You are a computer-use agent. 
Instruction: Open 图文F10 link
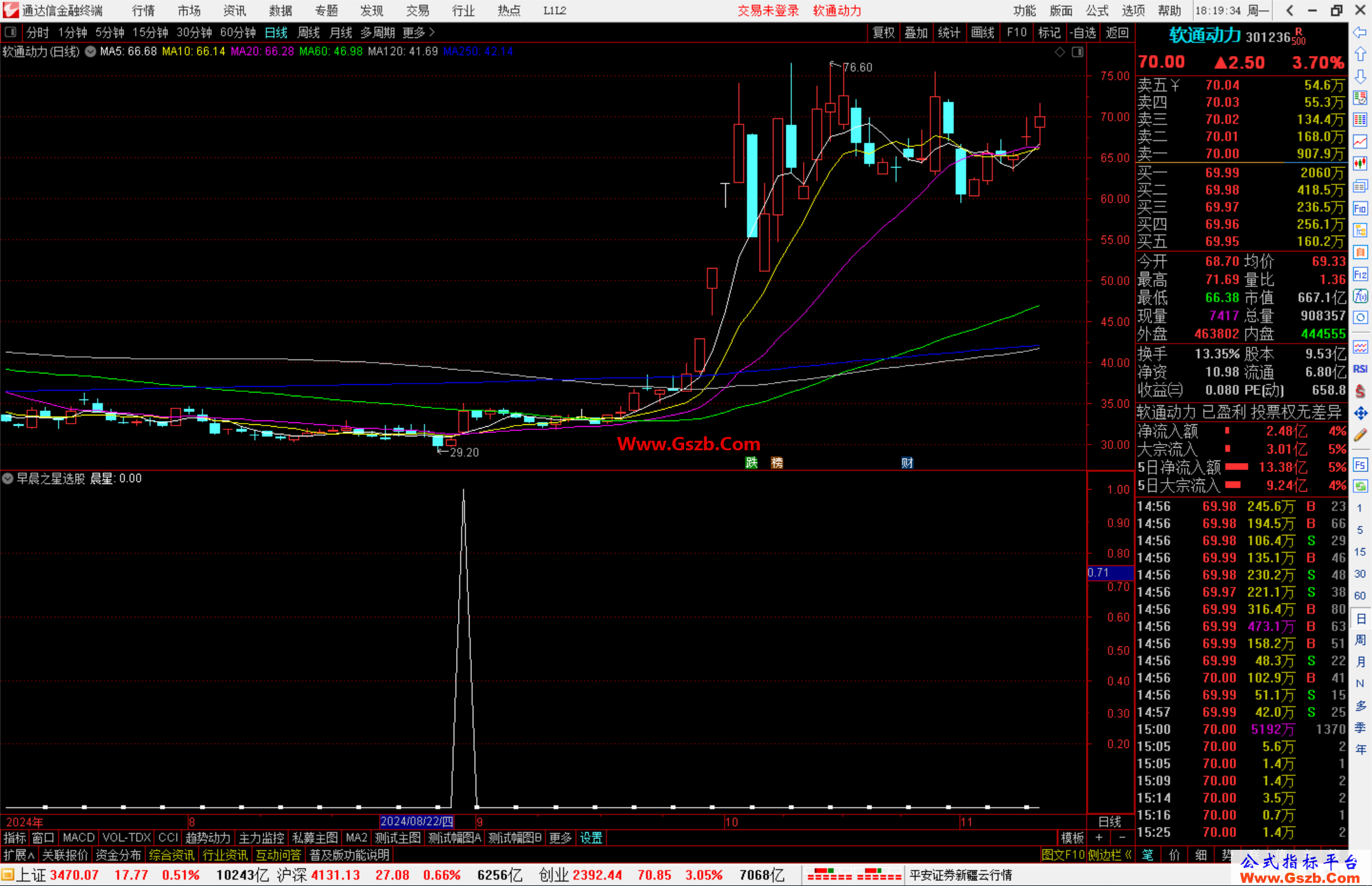[1063, 855]
